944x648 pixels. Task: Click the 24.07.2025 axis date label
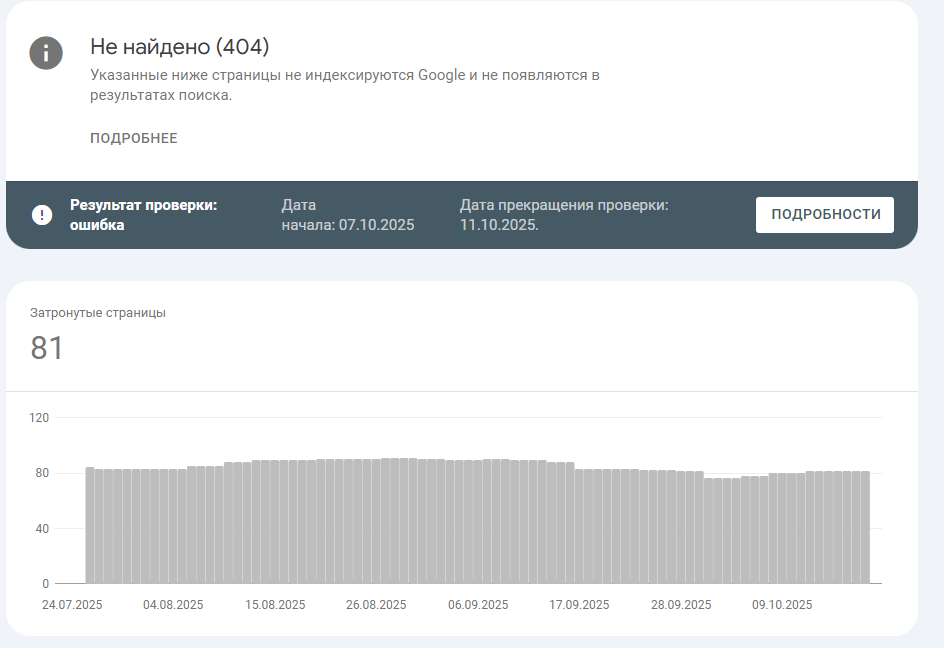(72, 605)
